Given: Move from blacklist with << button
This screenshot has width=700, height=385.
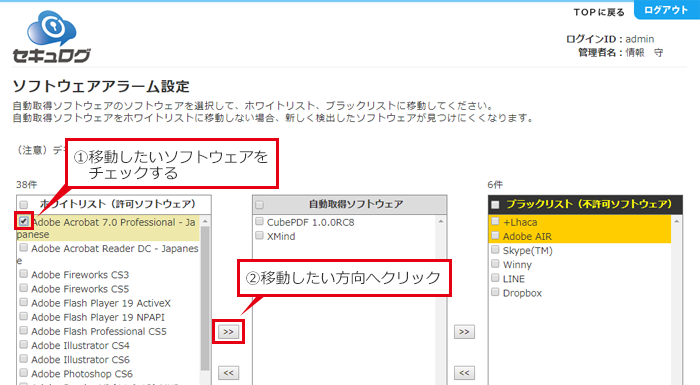Looking at the screenshot, I should (x=464, y=372).
